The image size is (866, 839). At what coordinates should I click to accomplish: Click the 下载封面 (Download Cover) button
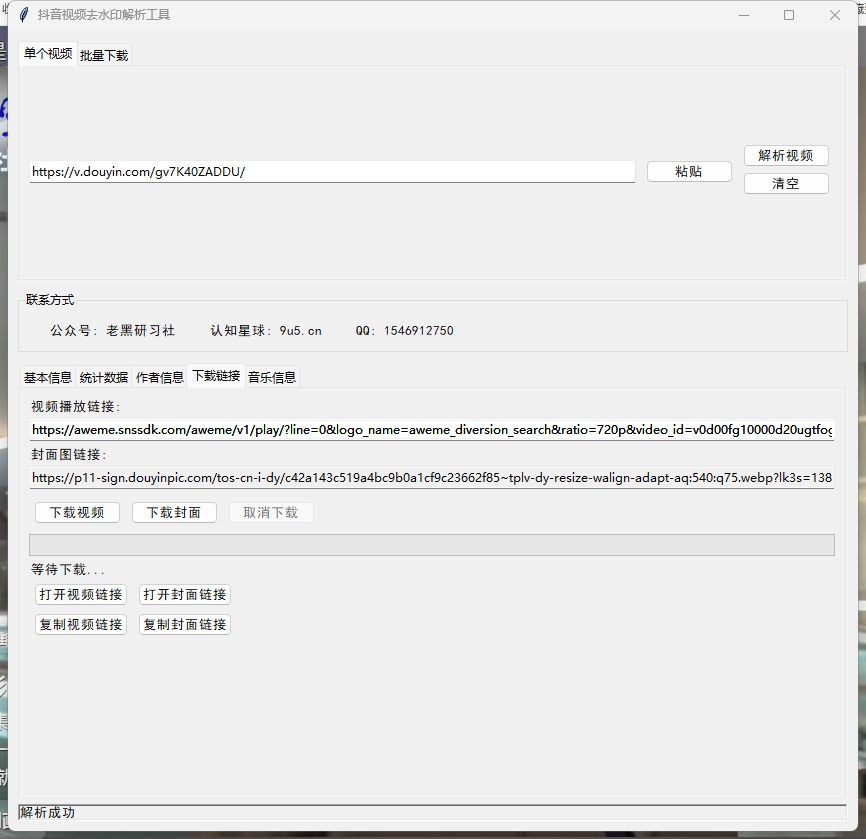174,512
